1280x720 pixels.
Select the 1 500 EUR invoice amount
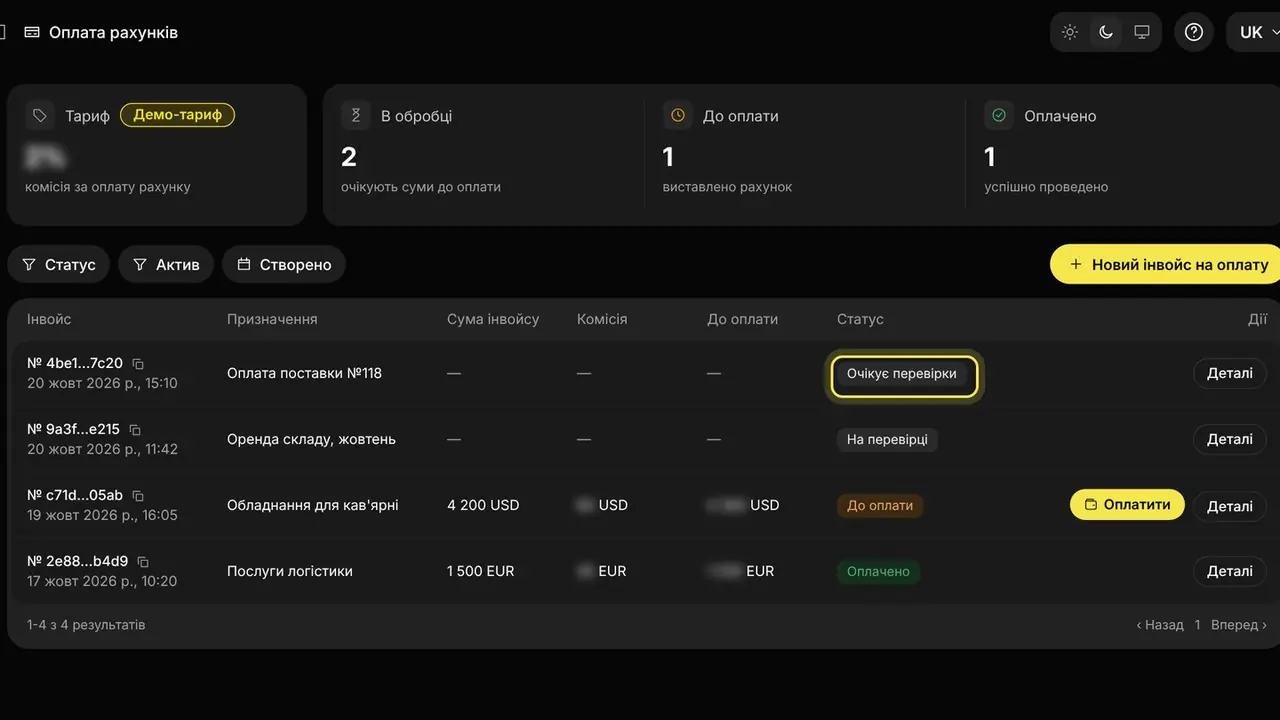pos(481,571)
